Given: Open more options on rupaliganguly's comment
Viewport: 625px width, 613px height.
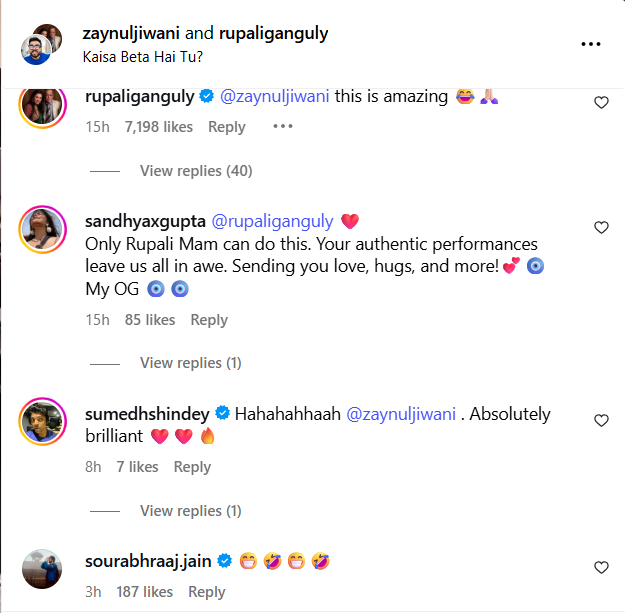Looking at the screenshot, I should tap(283, 127).
